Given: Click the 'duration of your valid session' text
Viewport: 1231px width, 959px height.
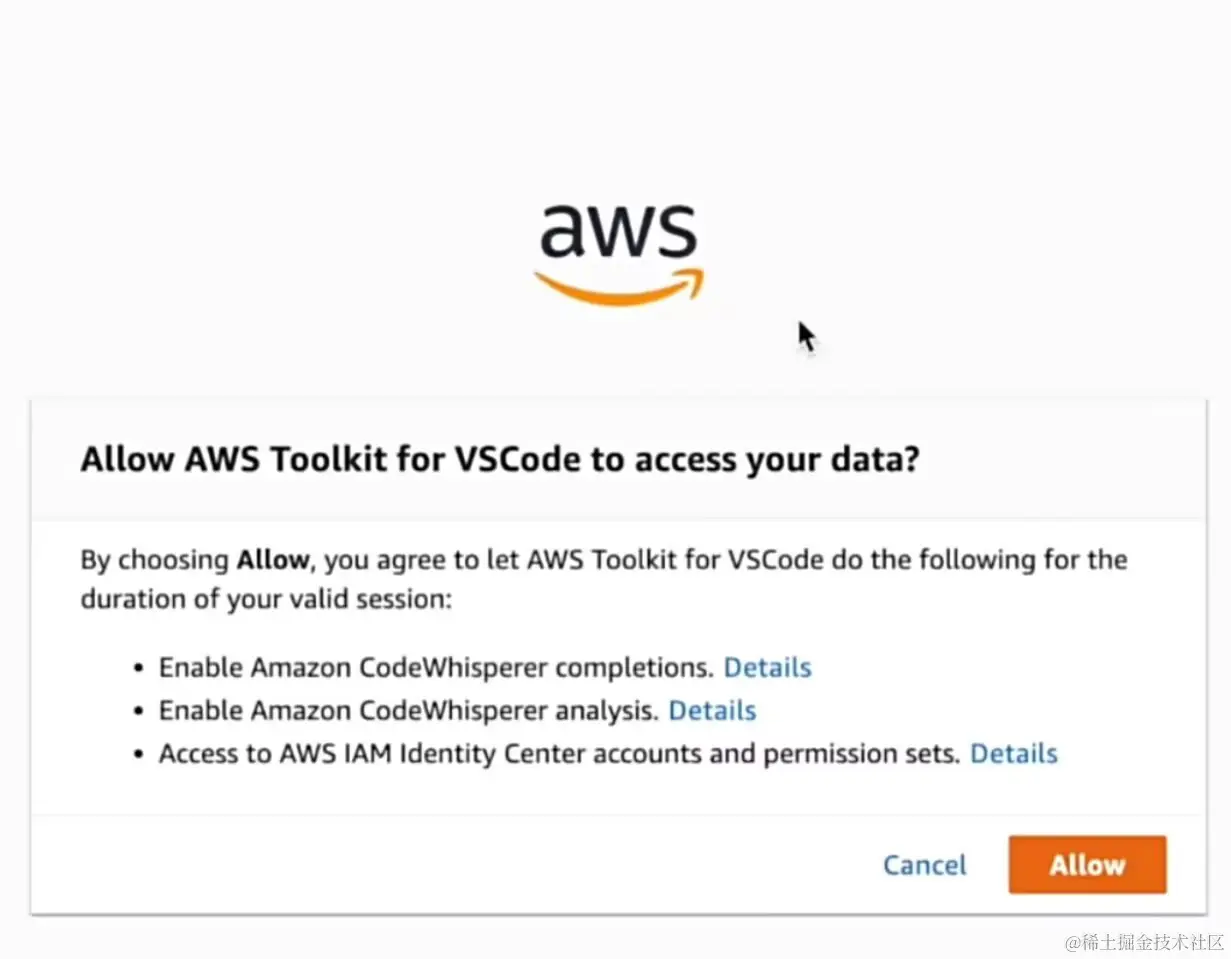Looking at the screenshot, I should [x=267, y=602].
